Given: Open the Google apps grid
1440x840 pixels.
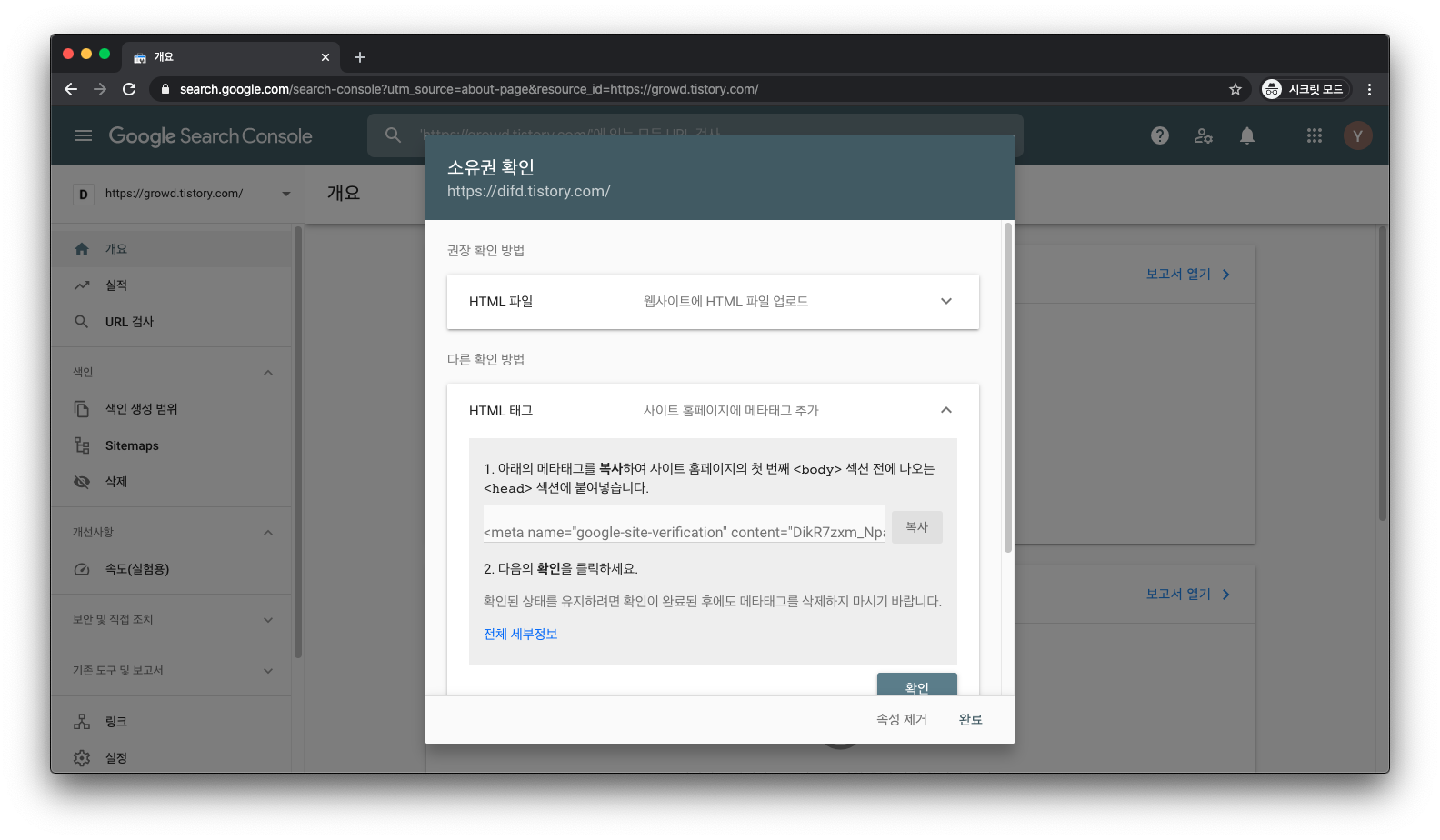Looking at the screenshot, I should click(1315, 135).
